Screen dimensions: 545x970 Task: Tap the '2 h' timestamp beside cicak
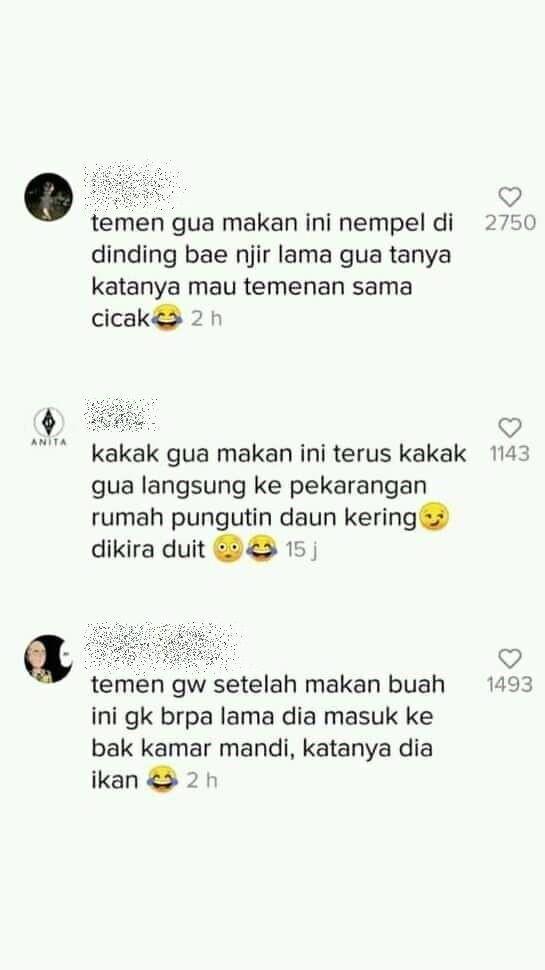click(206, 319)
